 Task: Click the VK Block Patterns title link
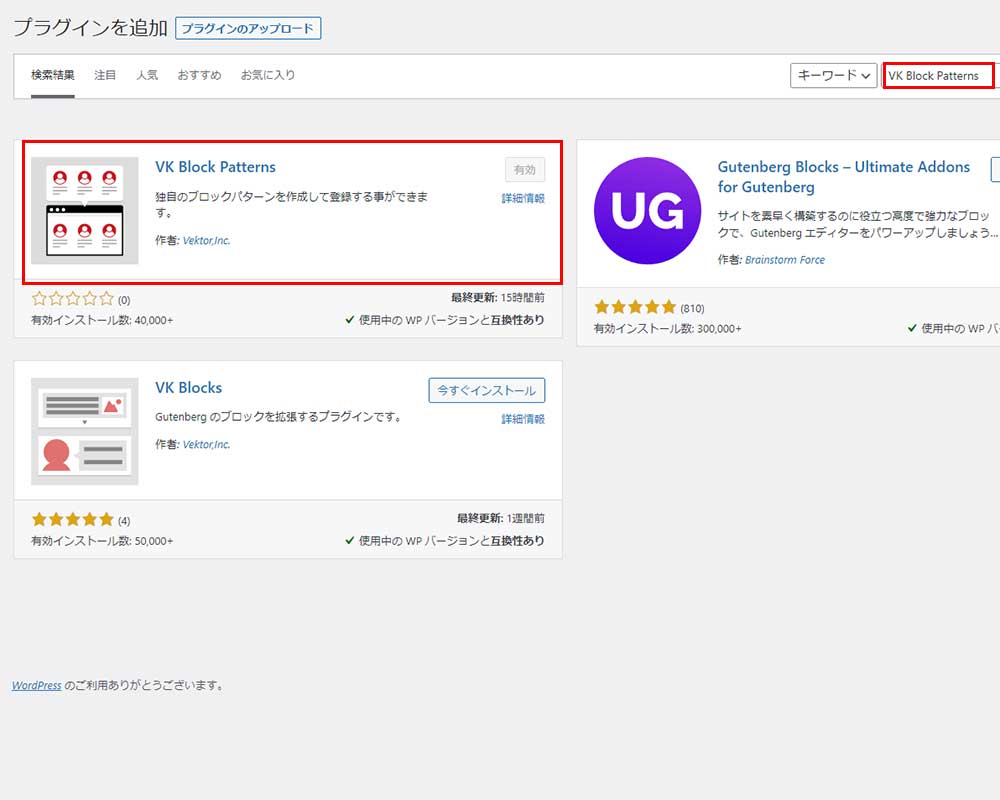coord(215,167)
